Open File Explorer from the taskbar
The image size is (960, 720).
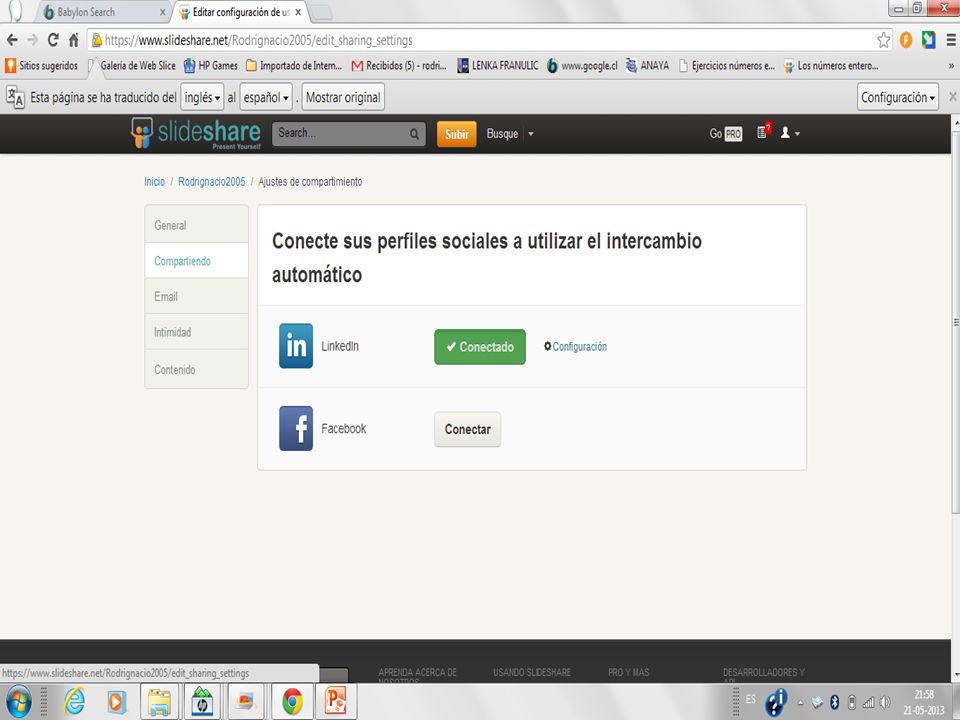[x=160, y=702]
